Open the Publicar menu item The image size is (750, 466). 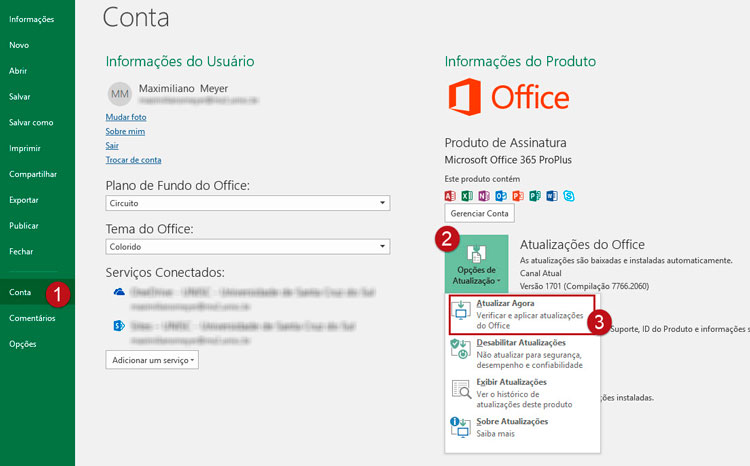point(24,226)
